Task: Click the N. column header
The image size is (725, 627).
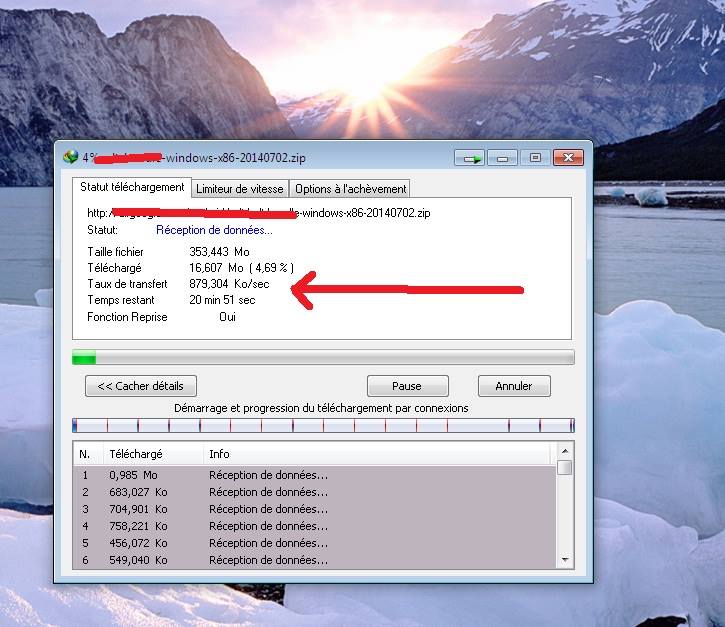Action: pyautogui.click(x=87, y=454)
